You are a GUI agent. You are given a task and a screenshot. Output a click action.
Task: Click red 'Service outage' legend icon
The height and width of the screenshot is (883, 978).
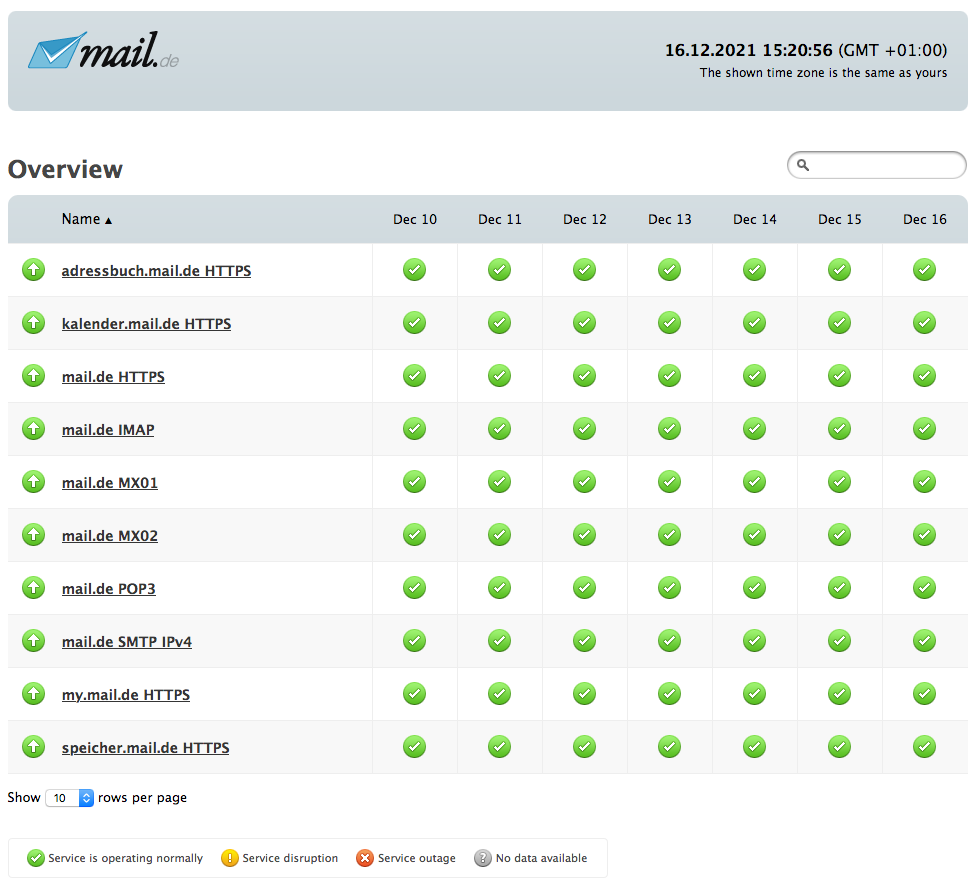[365, 858]
